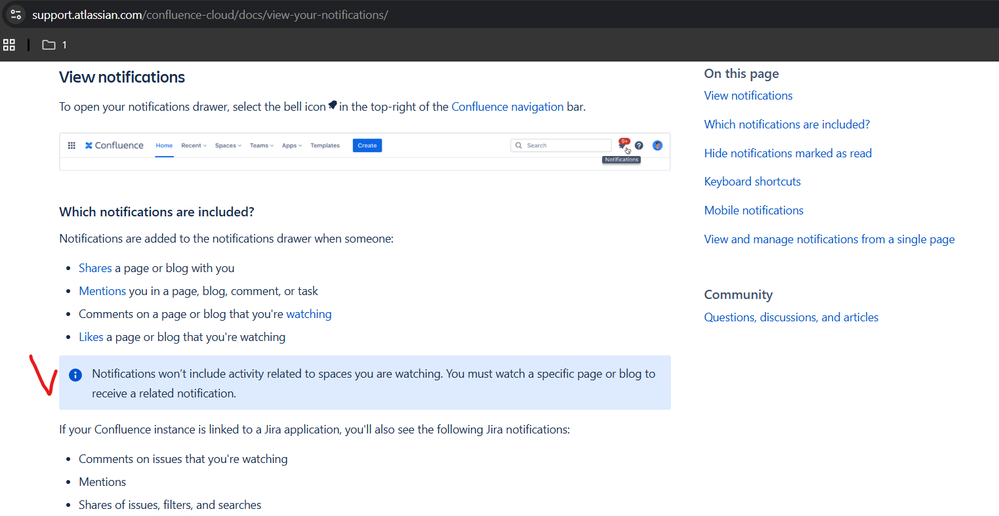Click the View notifications main heading
999x516 pixels.
click(122, 77)
